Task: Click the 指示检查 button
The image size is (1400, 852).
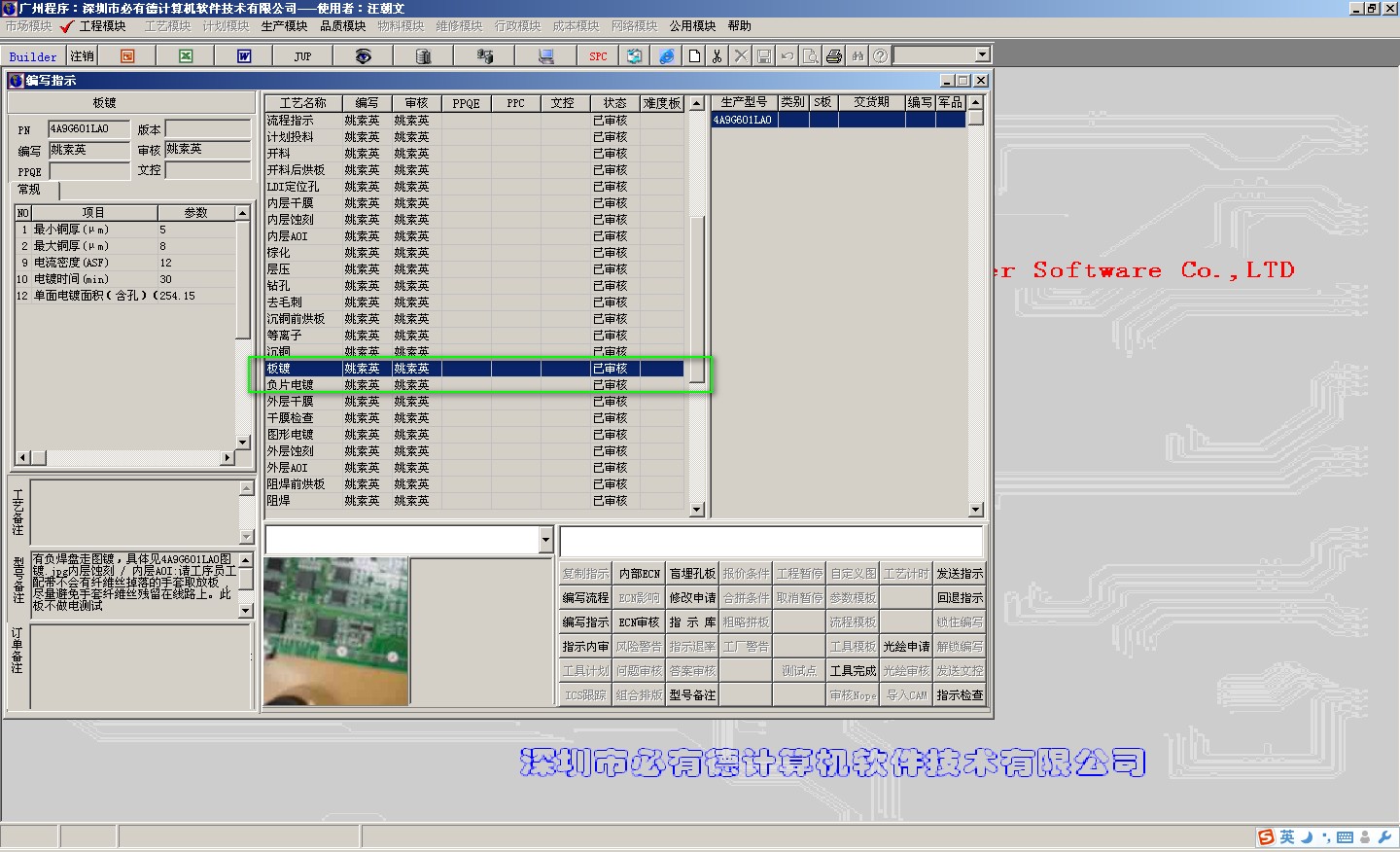Action: coord(960,695)
